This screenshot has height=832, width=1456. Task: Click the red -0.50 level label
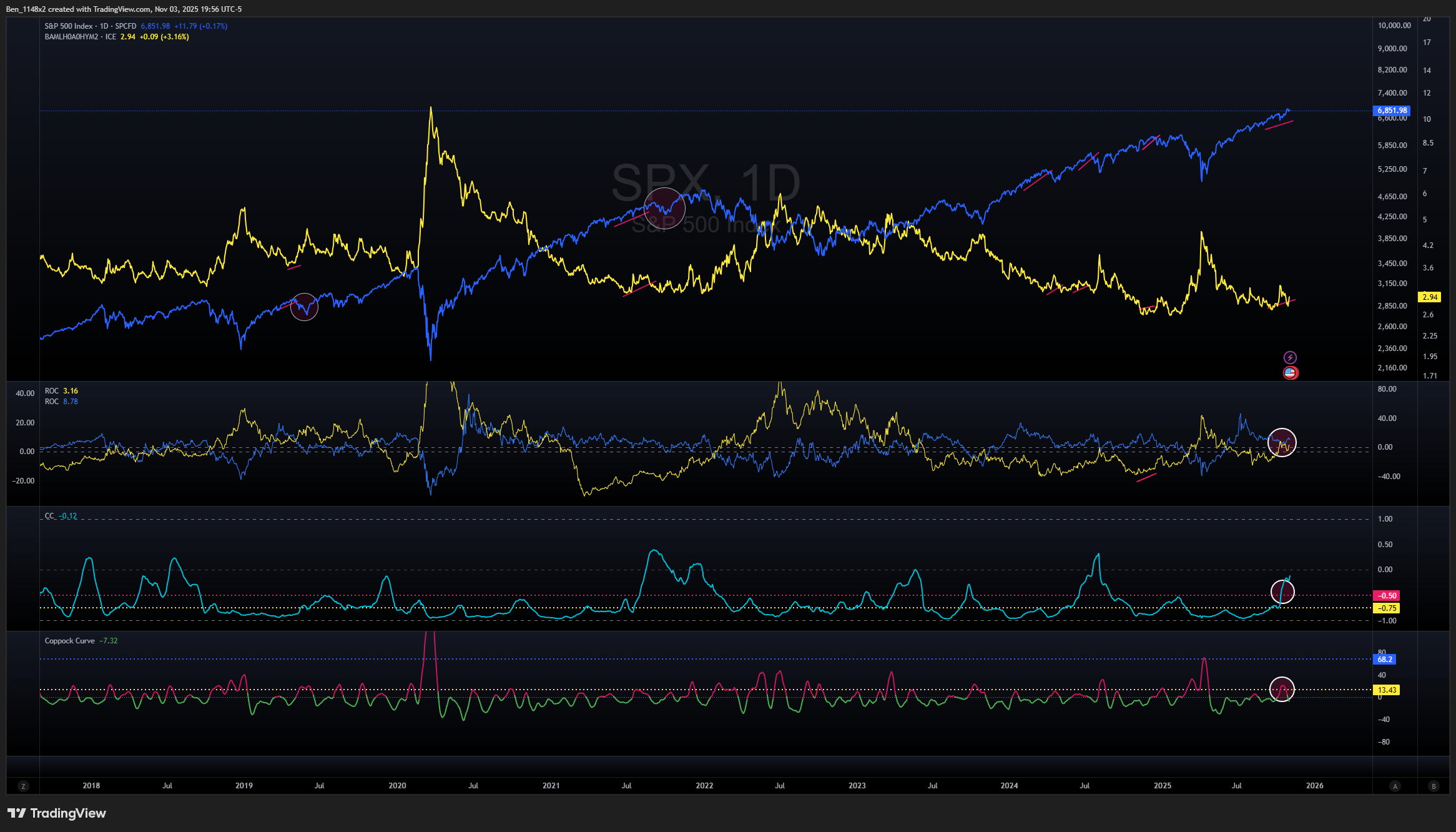1386,595
